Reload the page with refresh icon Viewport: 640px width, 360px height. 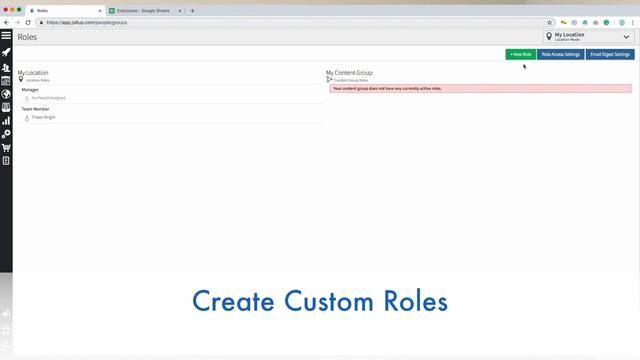(28, 22)
